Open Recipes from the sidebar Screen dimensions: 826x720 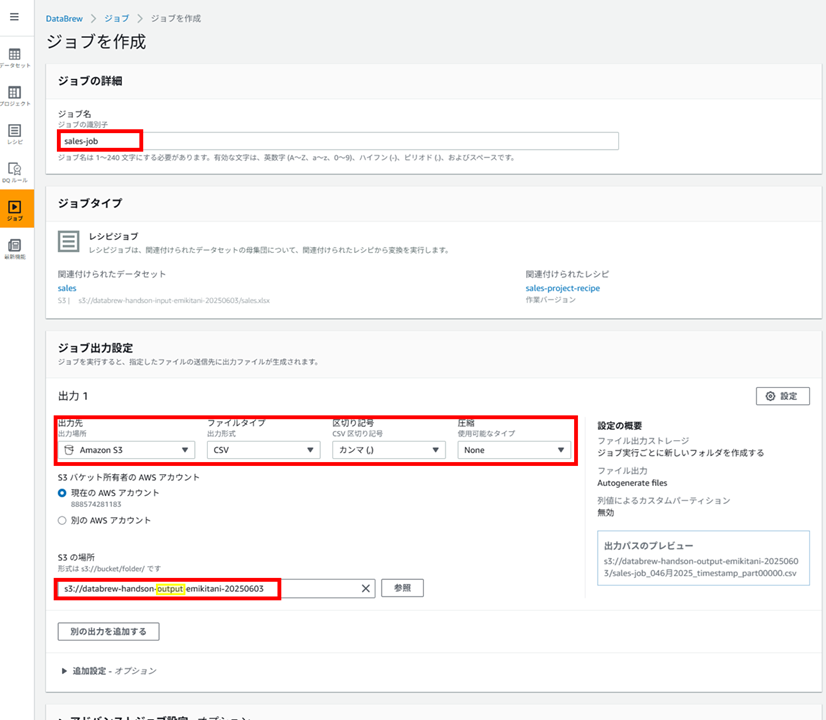pyautogui.click(x=15, y=134)
